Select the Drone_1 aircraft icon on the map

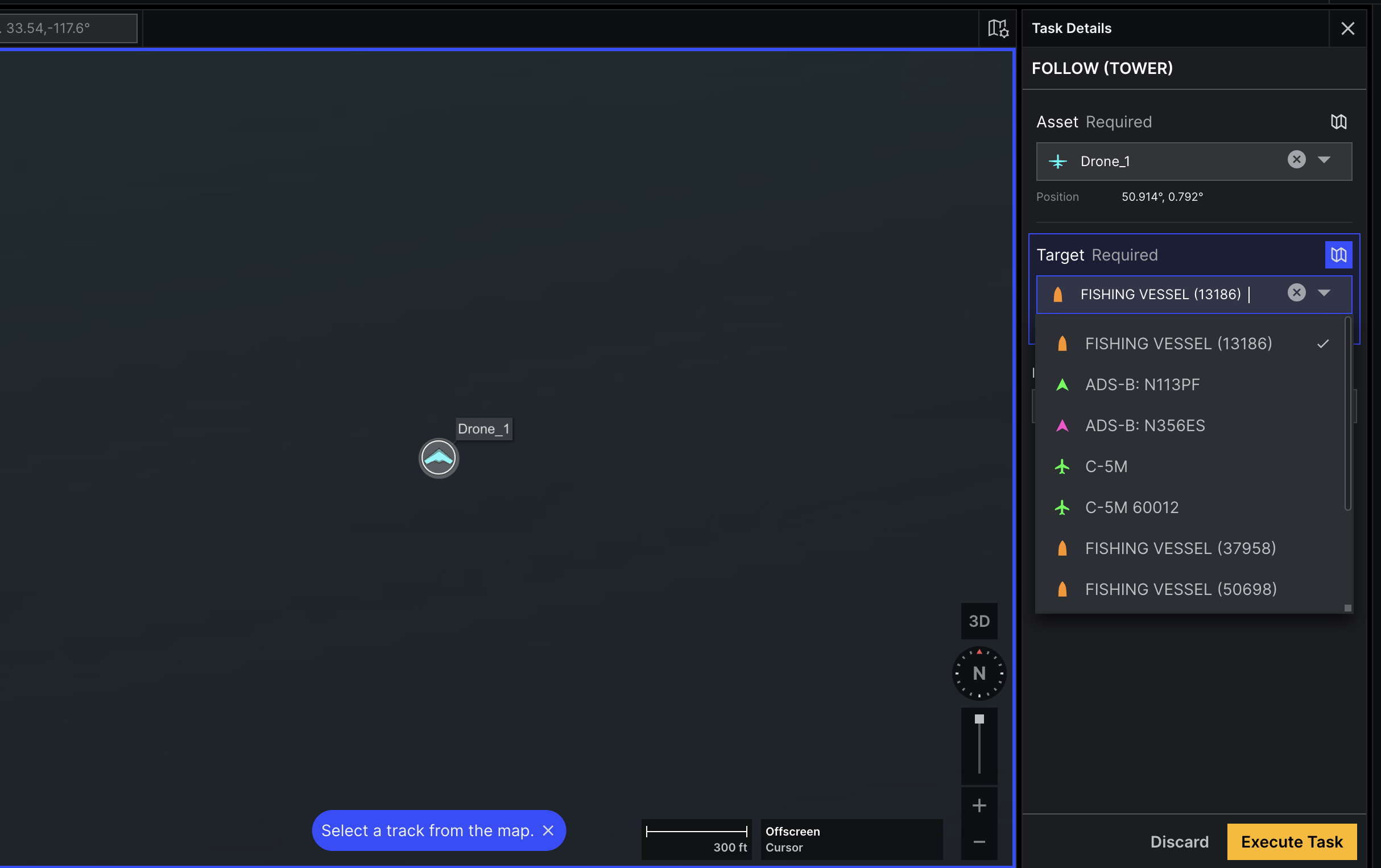click(x=438, y=457)
